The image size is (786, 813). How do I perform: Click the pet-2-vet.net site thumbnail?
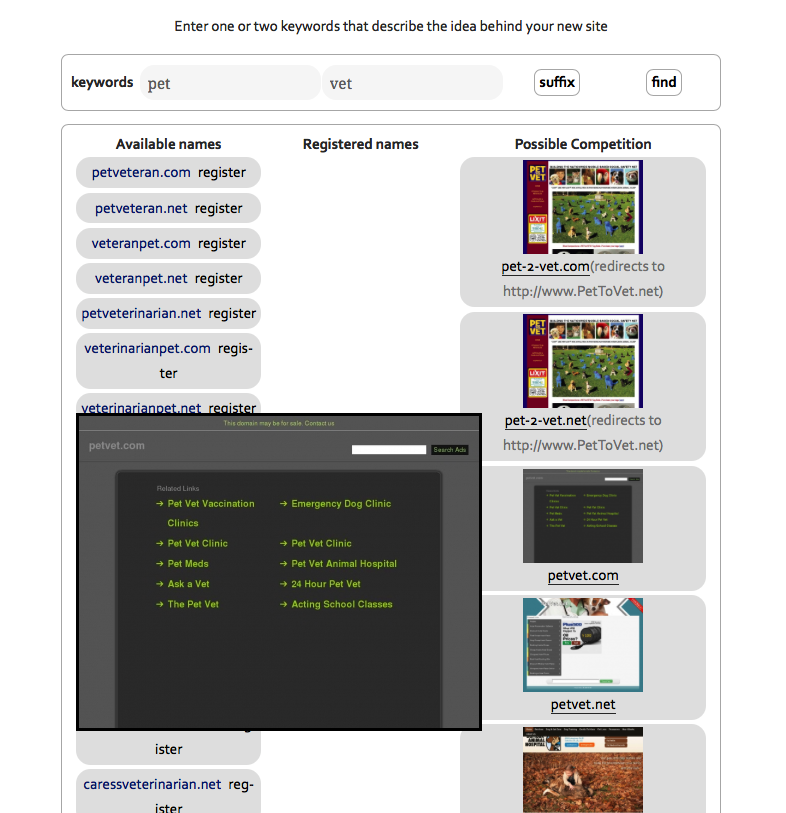[583, 361]
